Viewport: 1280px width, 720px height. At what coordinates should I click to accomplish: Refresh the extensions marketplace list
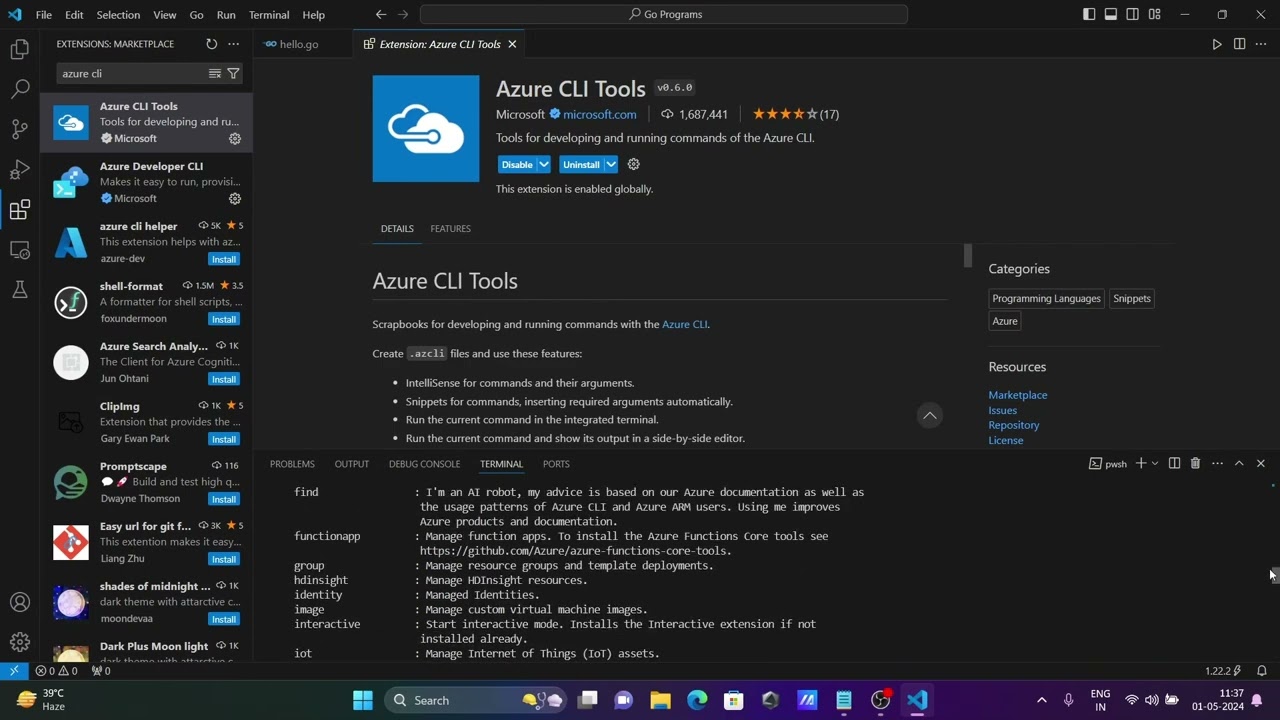[x=211, y=44]
